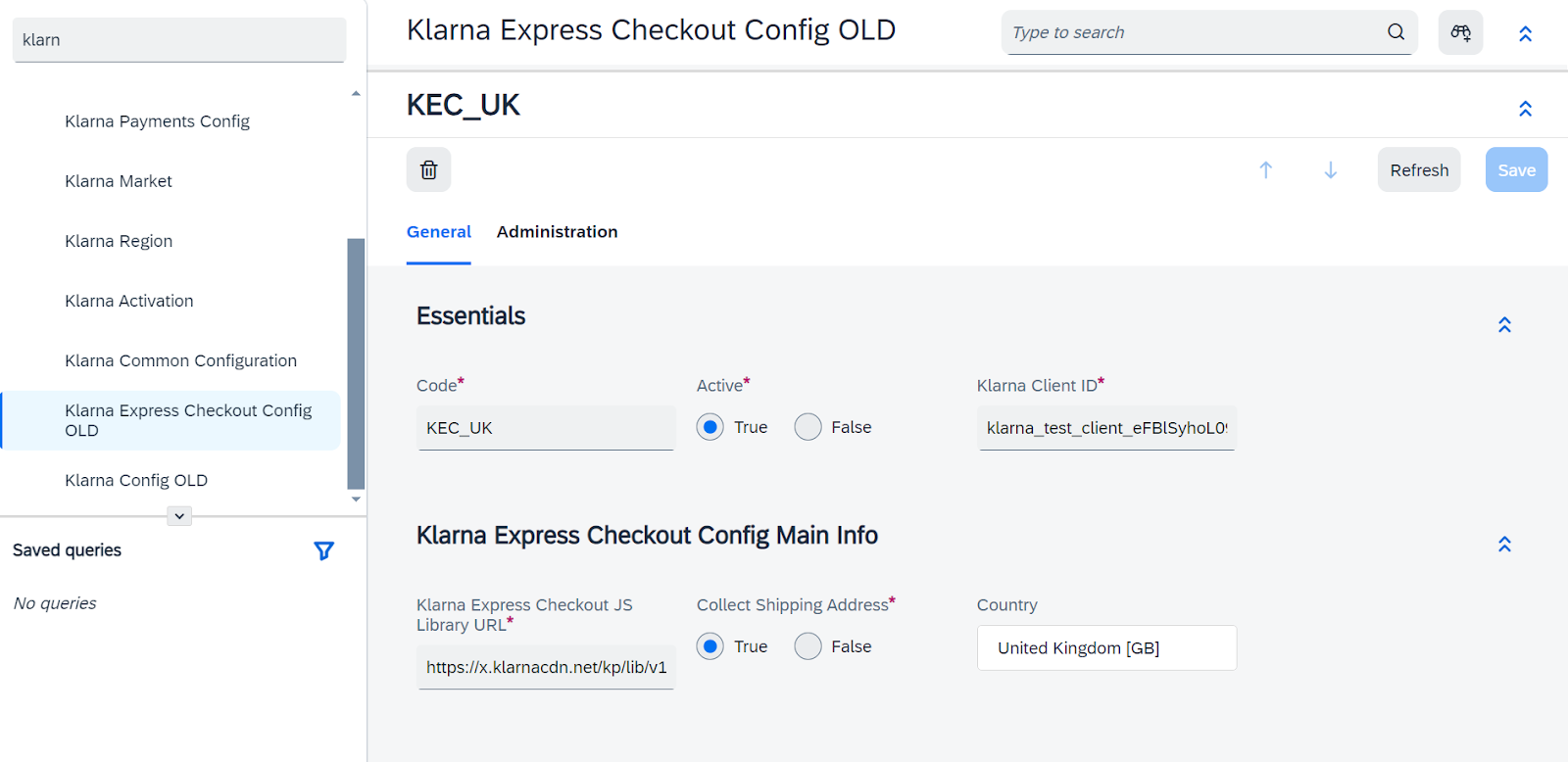The height and width of the screenshot is (762, 1568).
Task: Click the Refresh button
Action: pos(1418,169)
